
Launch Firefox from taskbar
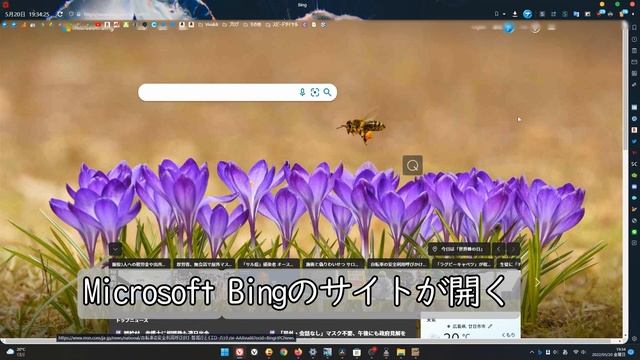(298, 352)
